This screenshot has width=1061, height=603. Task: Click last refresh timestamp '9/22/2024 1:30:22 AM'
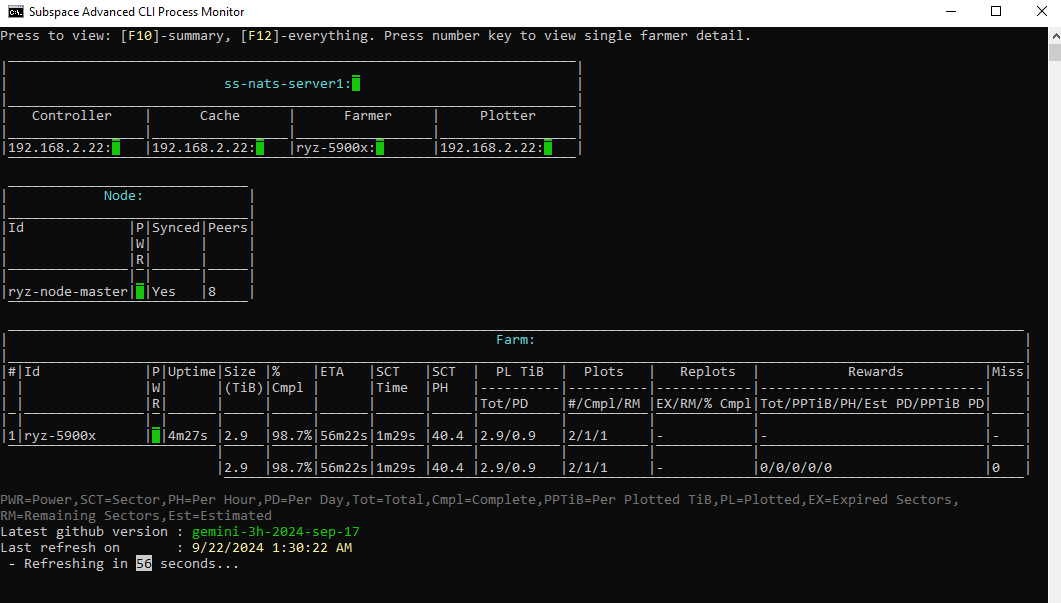272,548
